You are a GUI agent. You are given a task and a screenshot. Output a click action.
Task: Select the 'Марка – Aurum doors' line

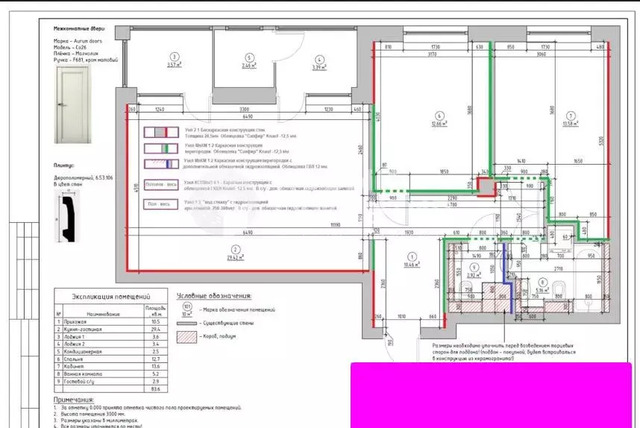[78, 41]
